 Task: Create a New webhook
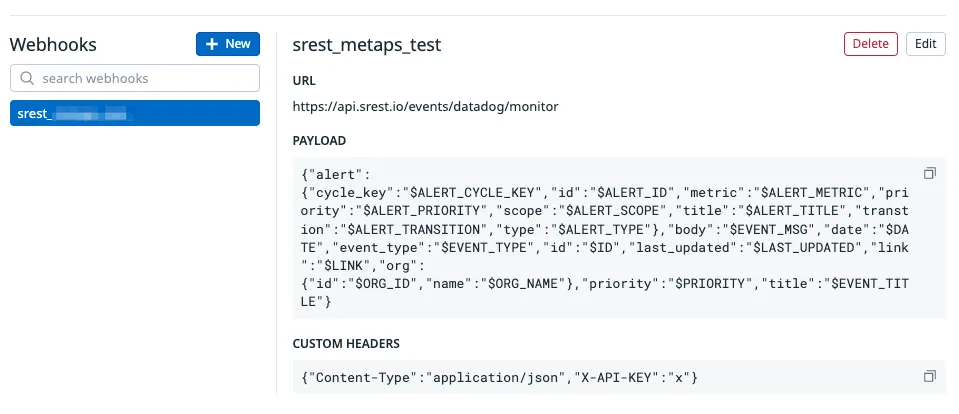[x=228, y=44]
